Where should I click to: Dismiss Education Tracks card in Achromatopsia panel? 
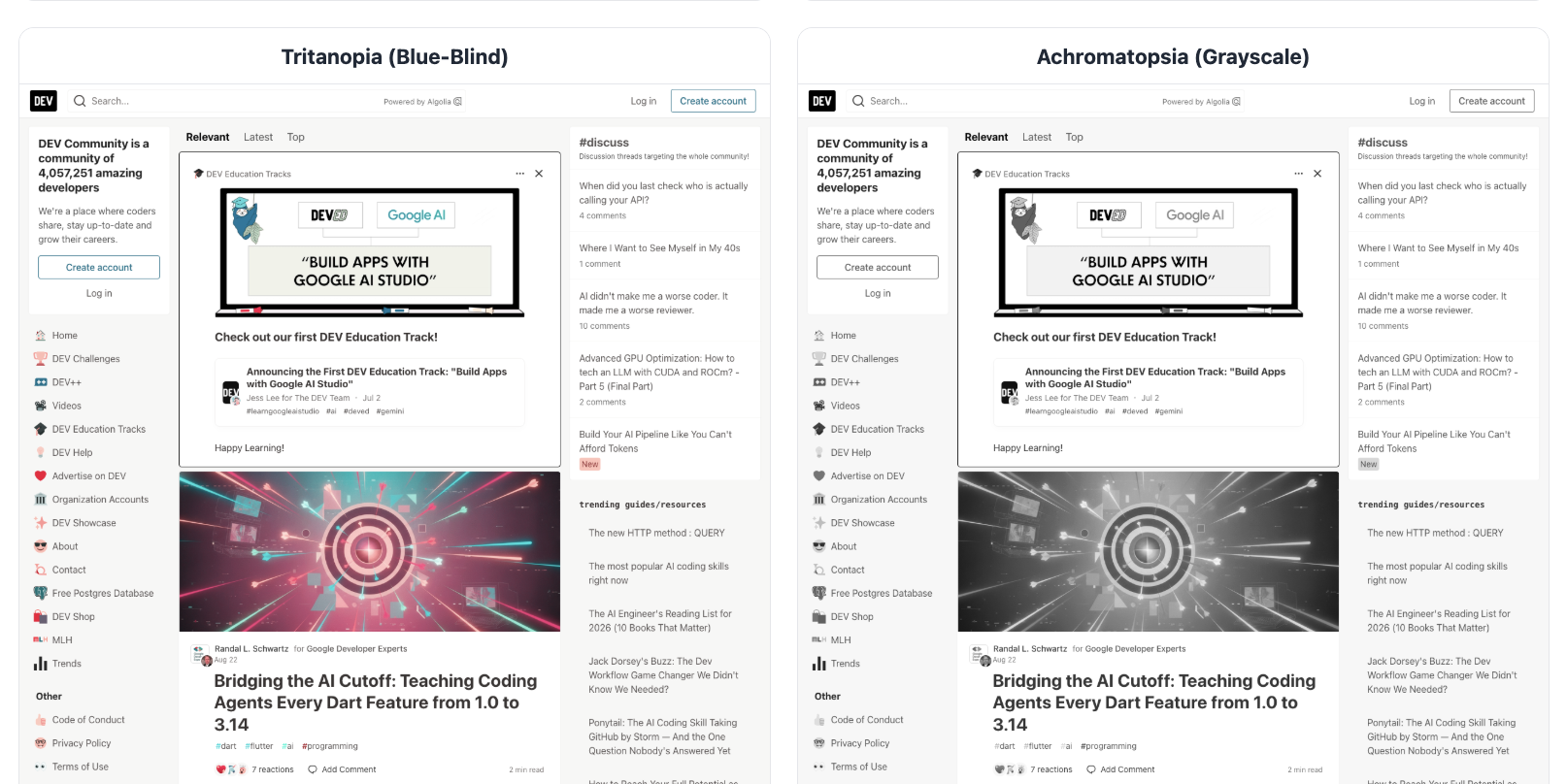coord(1317,174)
